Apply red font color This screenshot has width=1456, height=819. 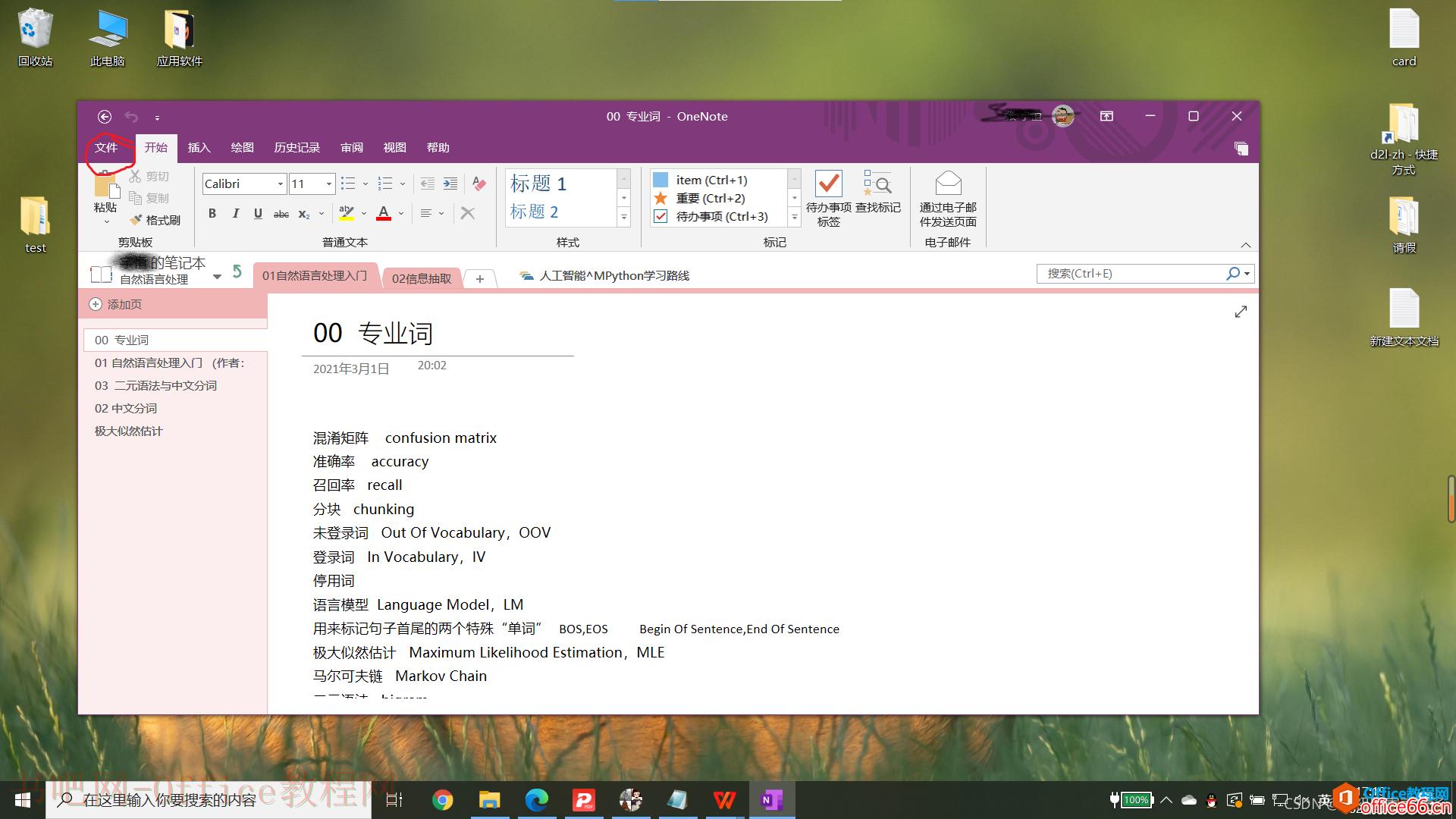[x=384, y=214]
